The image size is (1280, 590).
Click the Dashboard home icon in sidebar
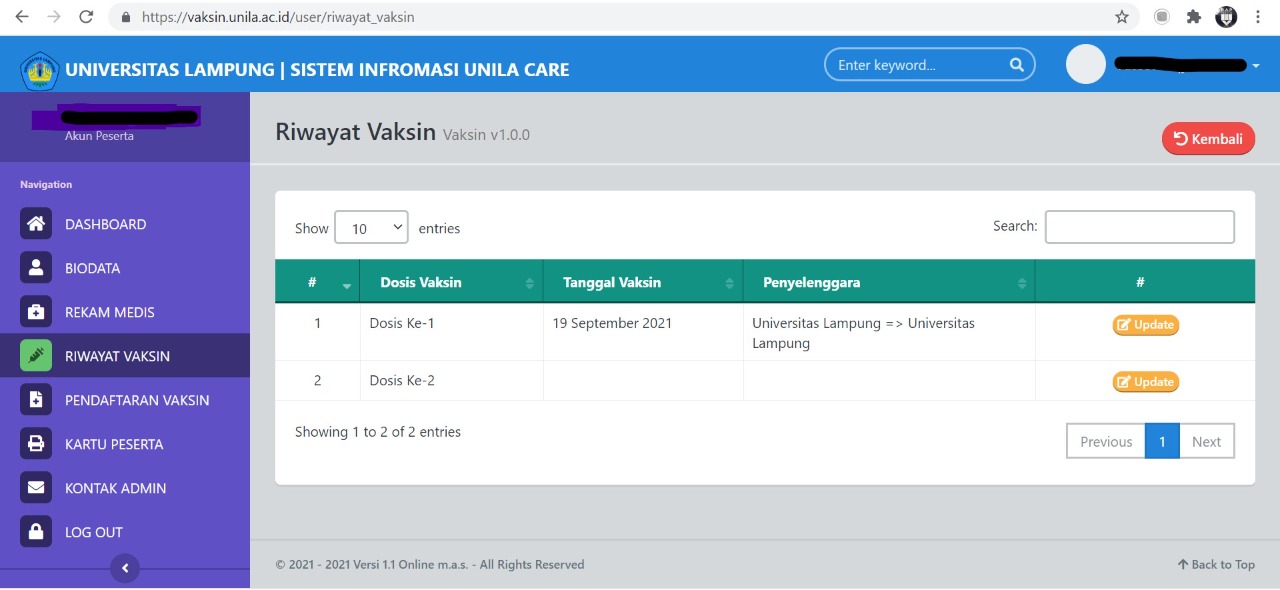[x=36, y=224]
